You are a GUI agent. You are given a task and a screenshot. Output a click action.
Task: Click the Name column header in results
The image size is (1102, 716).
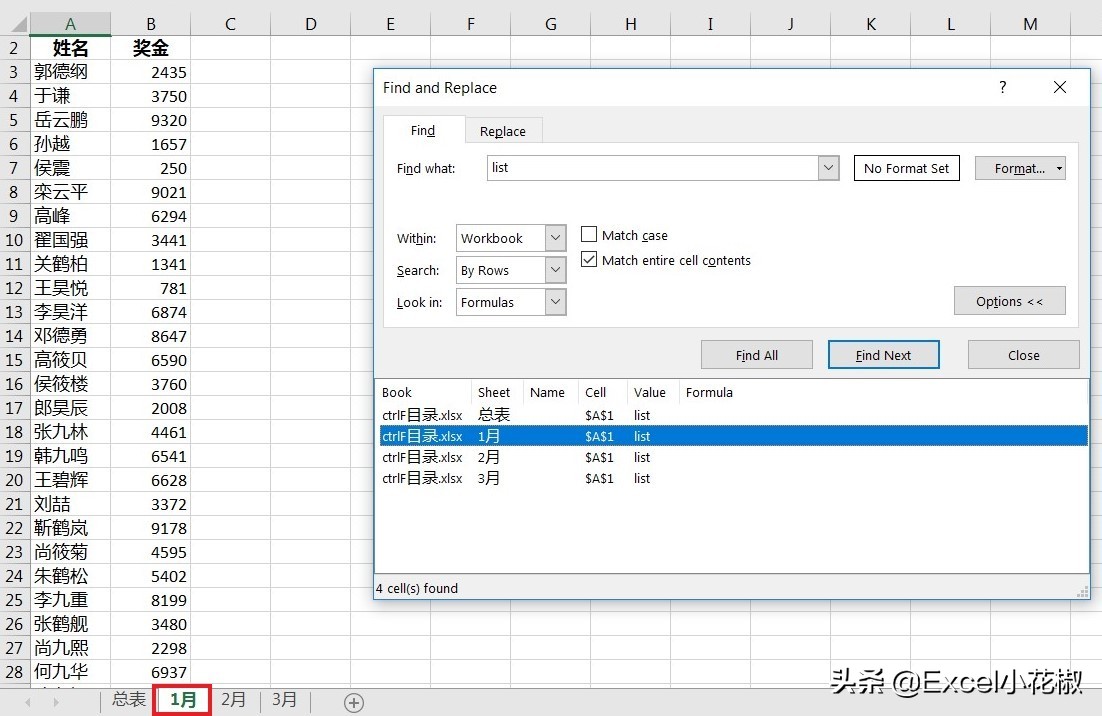550,392
